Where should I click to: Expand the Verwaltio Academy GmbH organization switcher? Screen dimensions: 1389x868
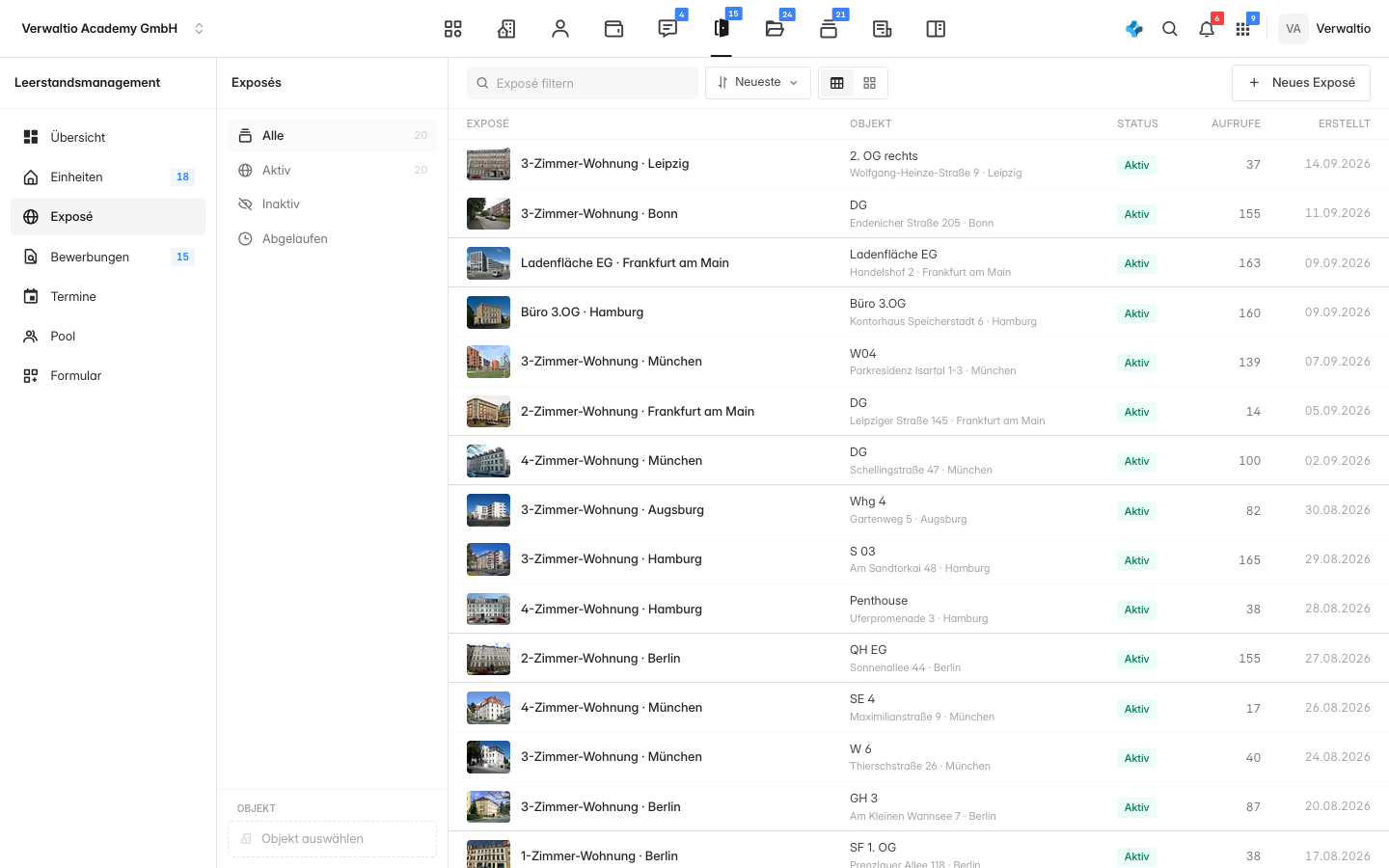click(114, 29)
